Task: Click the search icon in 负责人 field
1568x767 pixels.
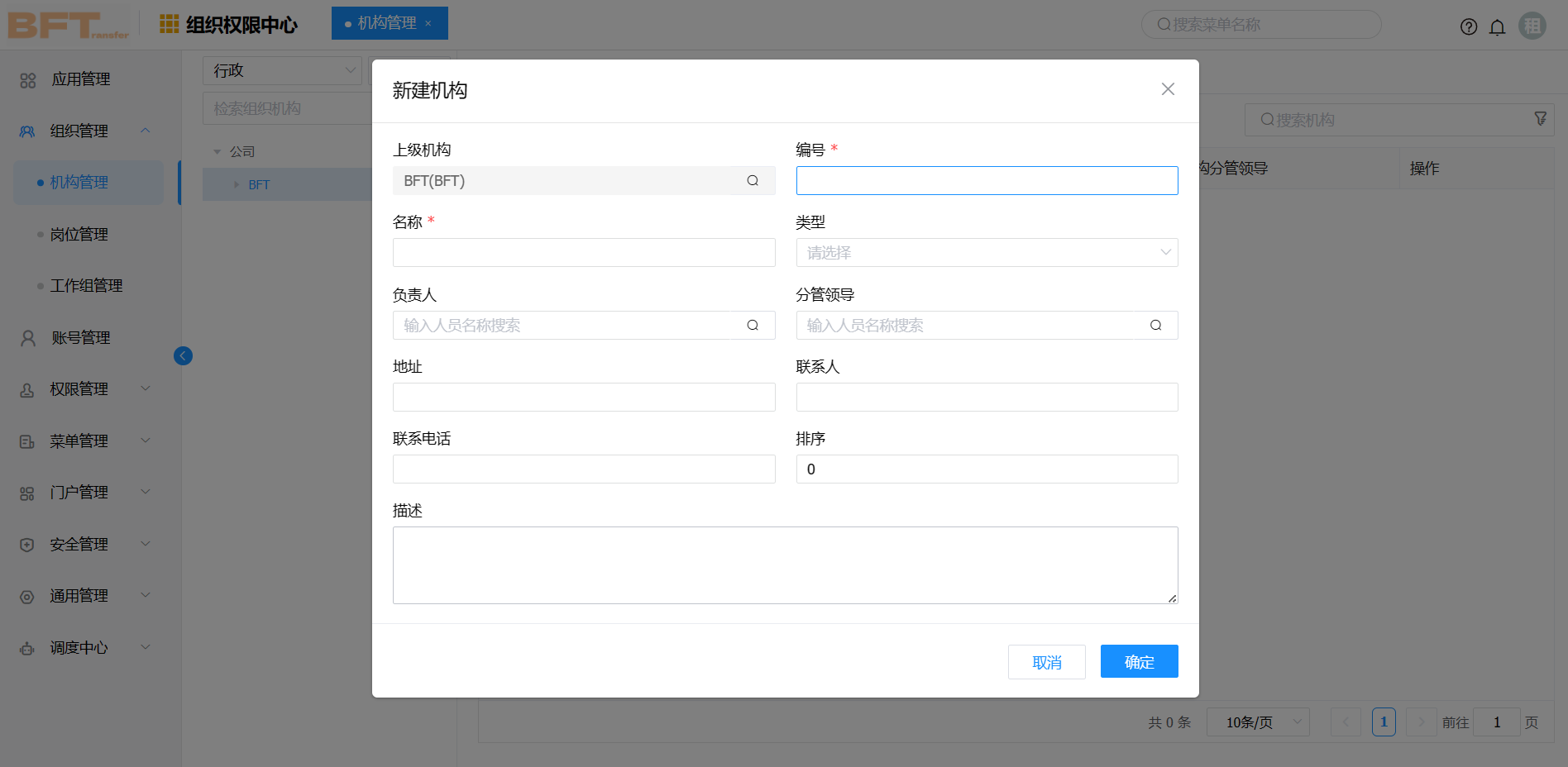Action: coord(753,326)
